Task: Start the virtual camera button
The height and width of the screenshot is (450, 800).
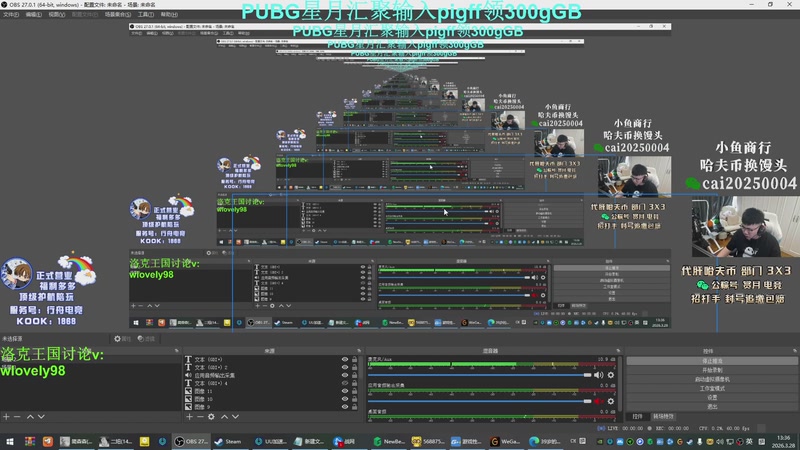Action: click(712, 380)
